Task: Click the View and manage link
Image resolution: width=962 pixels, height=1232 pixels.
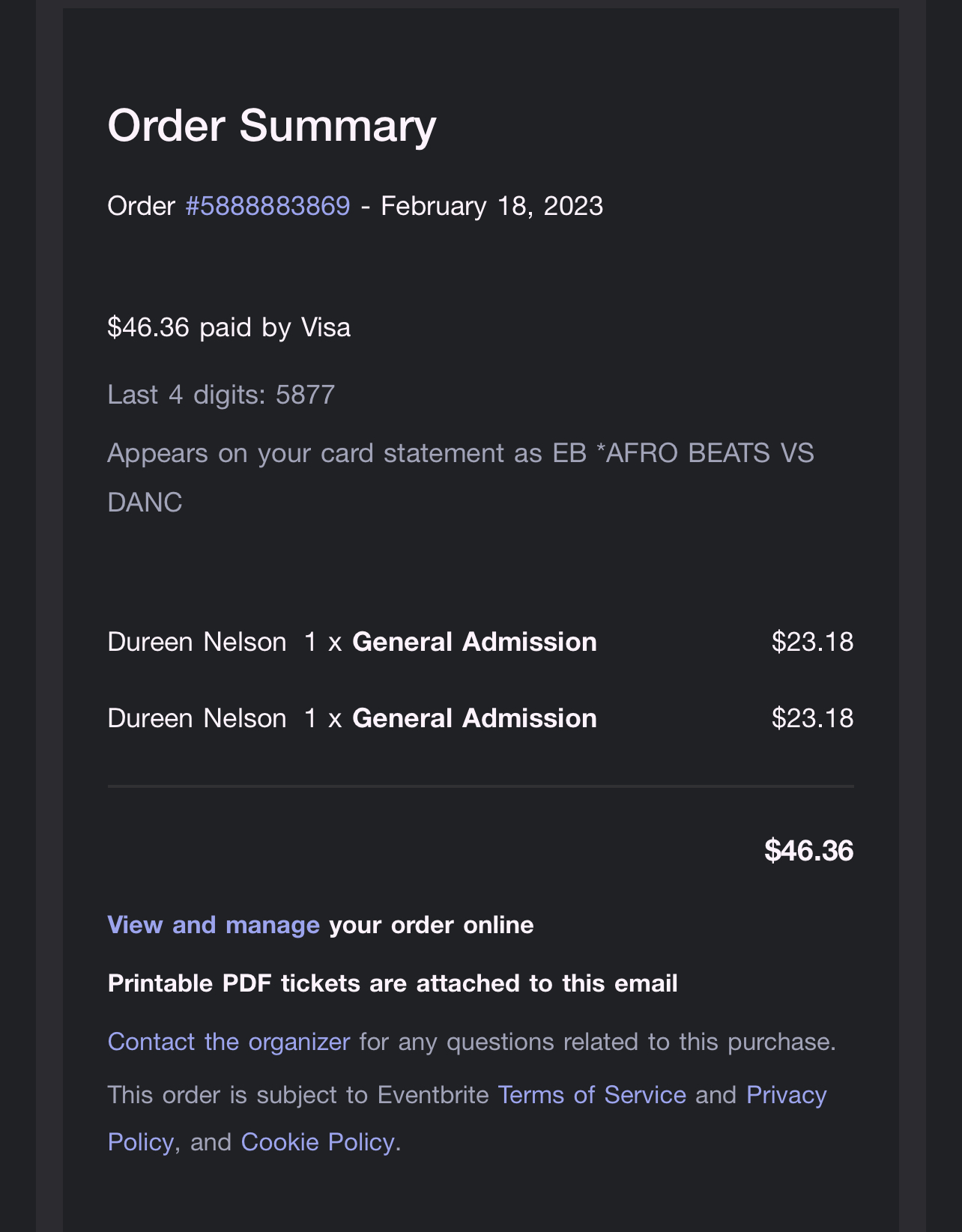Action: coord(214,925)
